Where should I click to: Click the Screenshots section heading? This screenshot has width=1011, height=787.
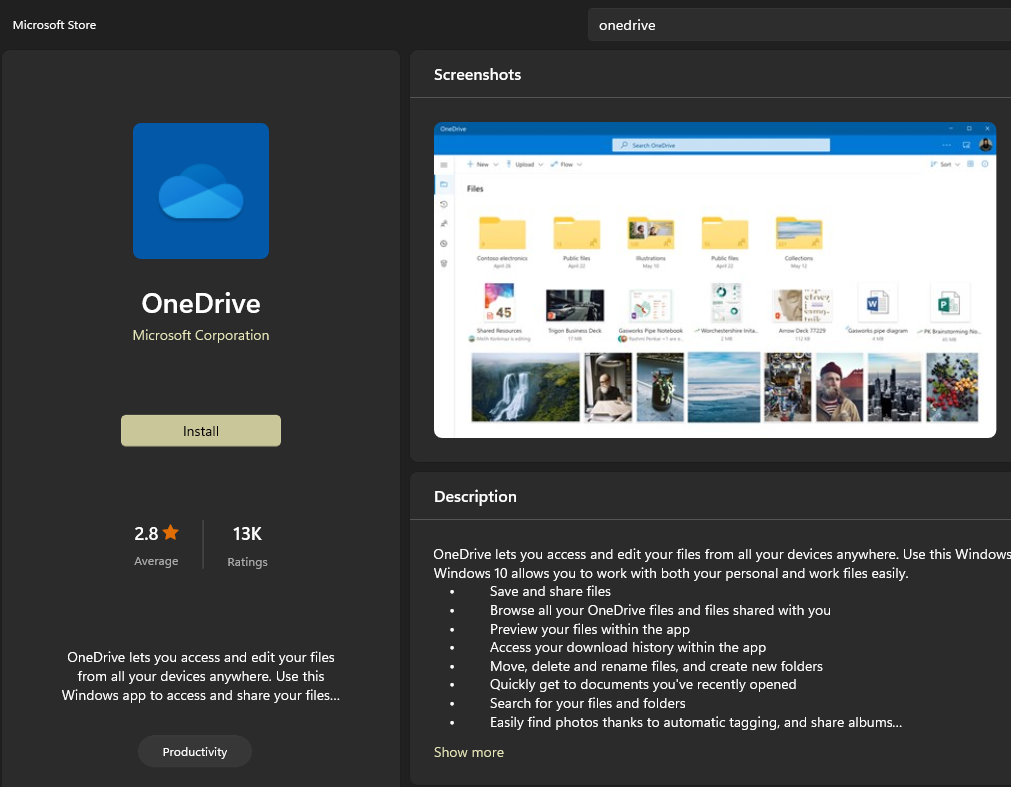tap(477, 75)
